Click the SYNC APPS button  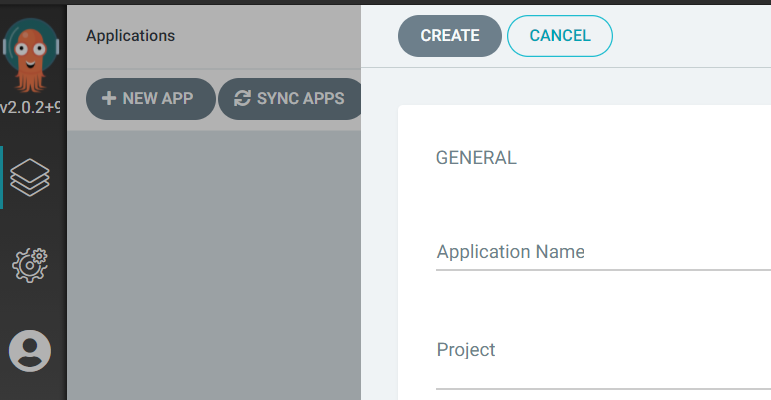pyautogui.click(x=291, y=98)
